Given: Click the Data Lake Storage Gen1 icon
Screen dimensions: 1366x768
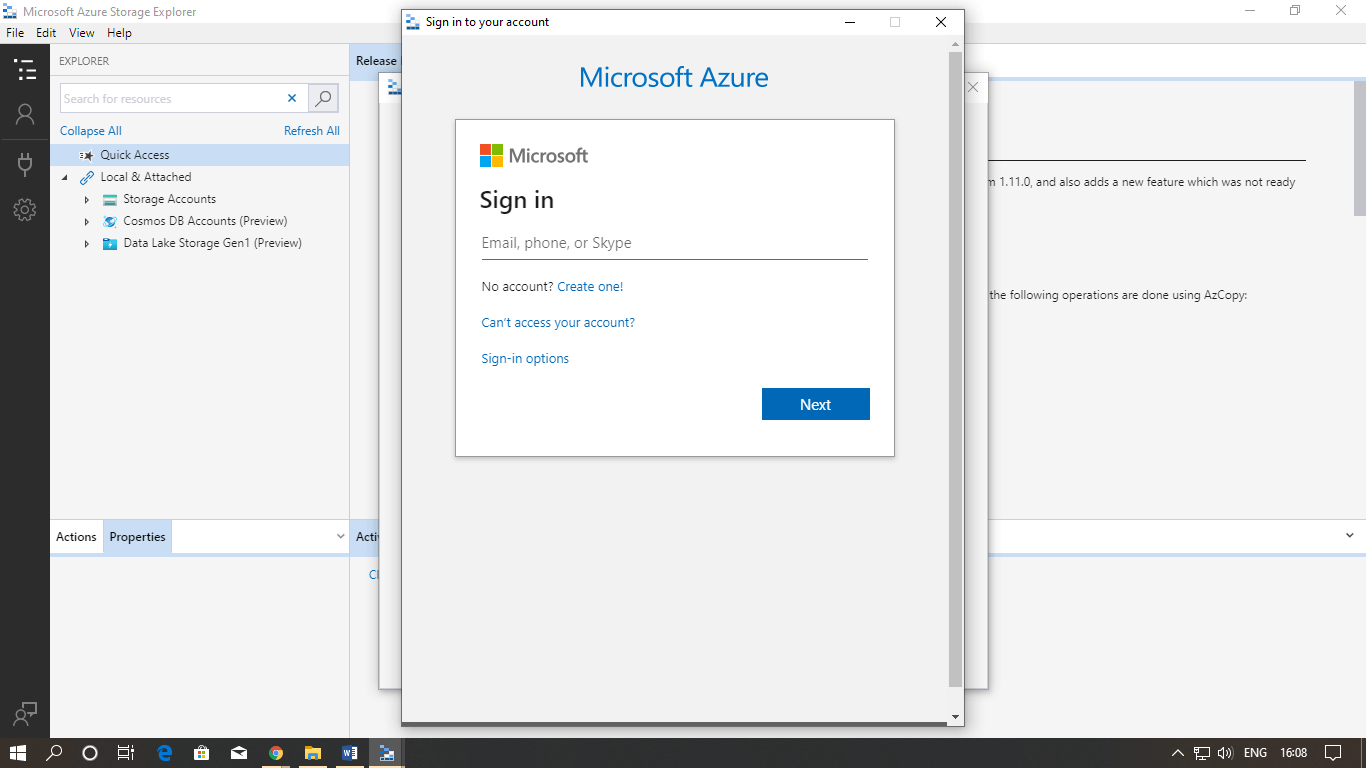Looking at the screenshot, I should pyautogui.click(x=110, y=243).
